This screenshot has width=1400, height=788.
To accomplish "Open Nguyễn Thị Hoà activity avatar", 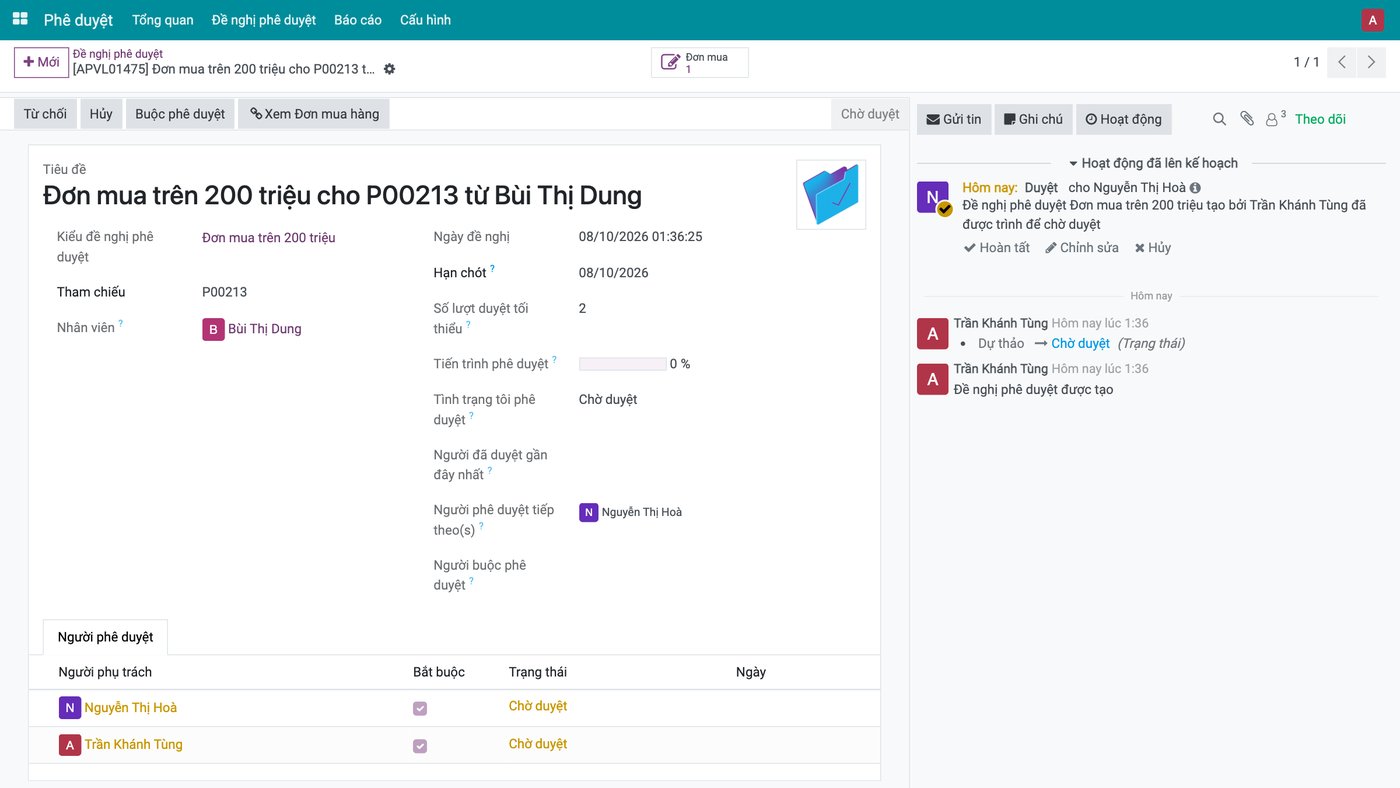I will coord(933,197).
